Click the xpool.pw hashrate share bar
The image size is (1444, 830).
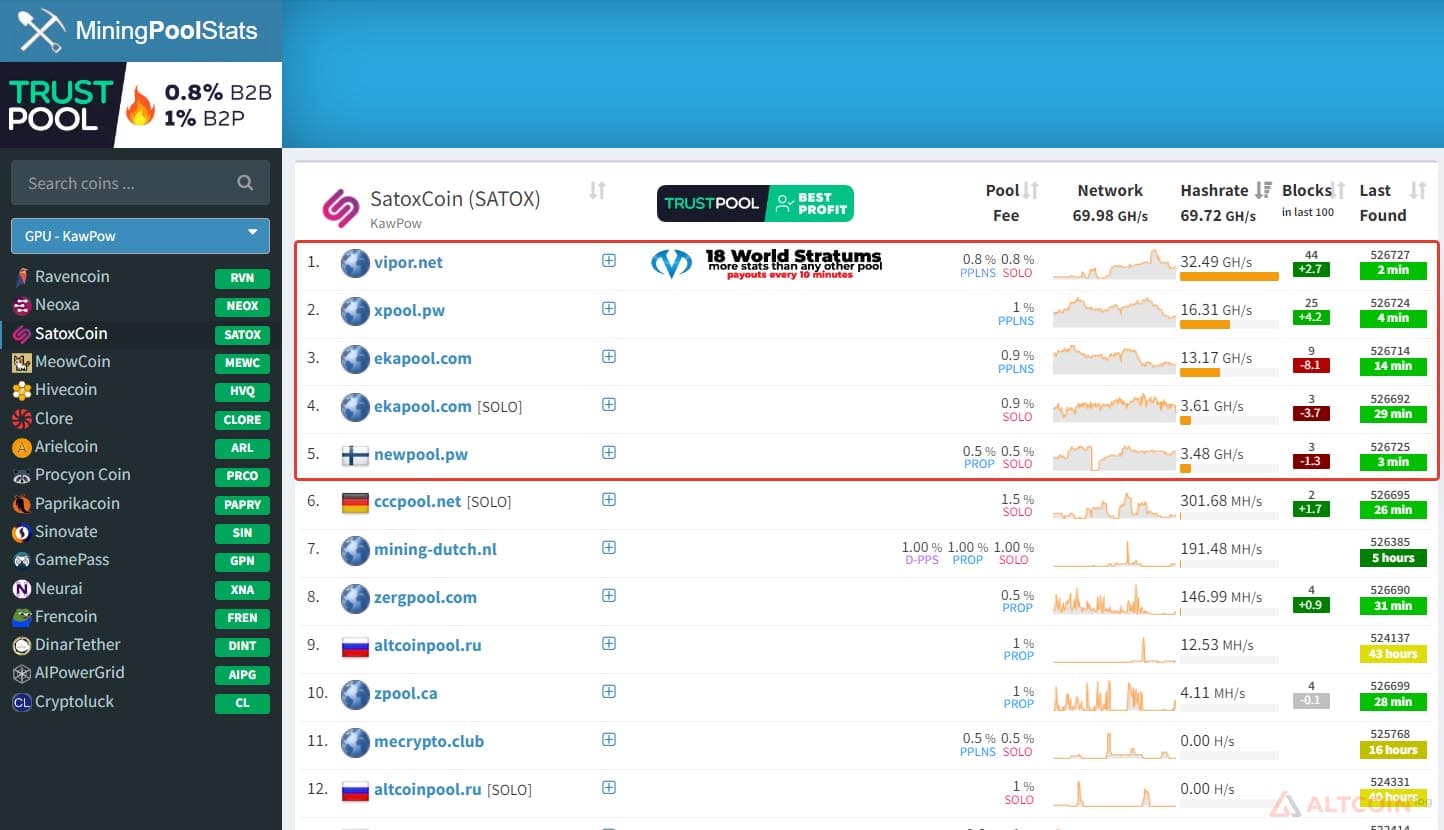[x=1229, y=325]
